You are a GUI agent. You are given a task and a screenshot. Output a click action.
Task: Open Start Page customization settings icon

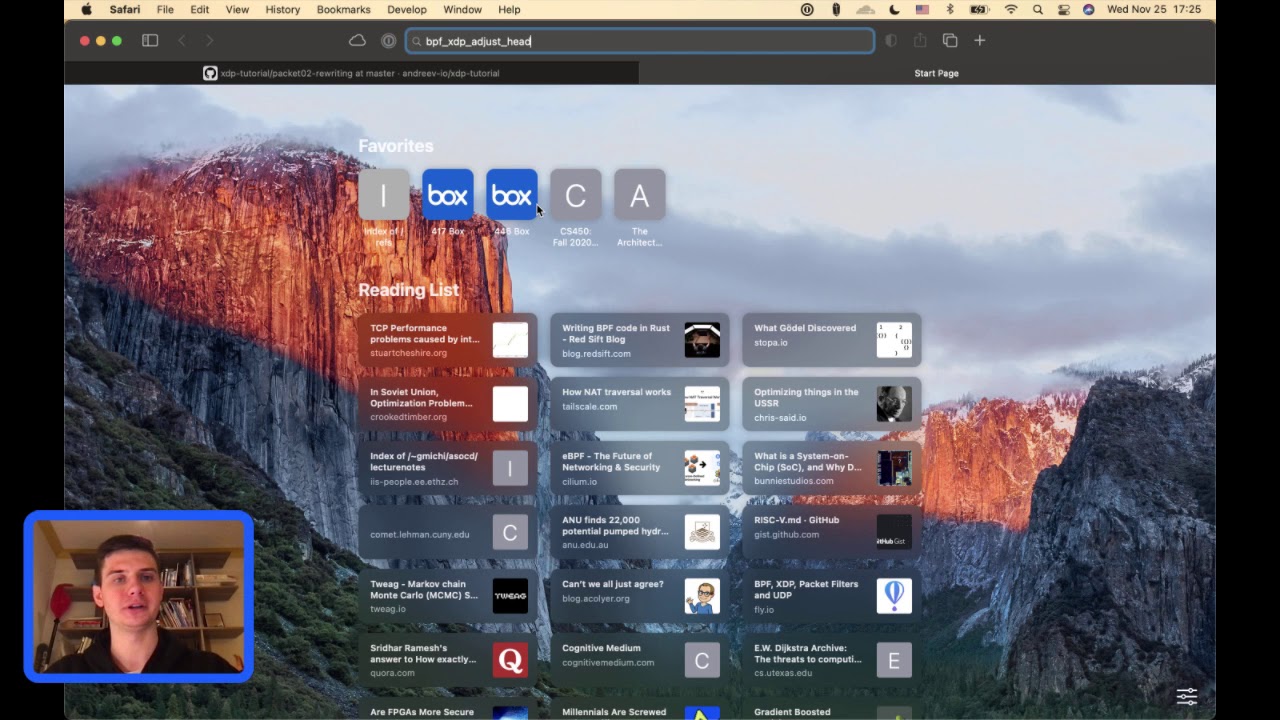(x=1186, y=696)
